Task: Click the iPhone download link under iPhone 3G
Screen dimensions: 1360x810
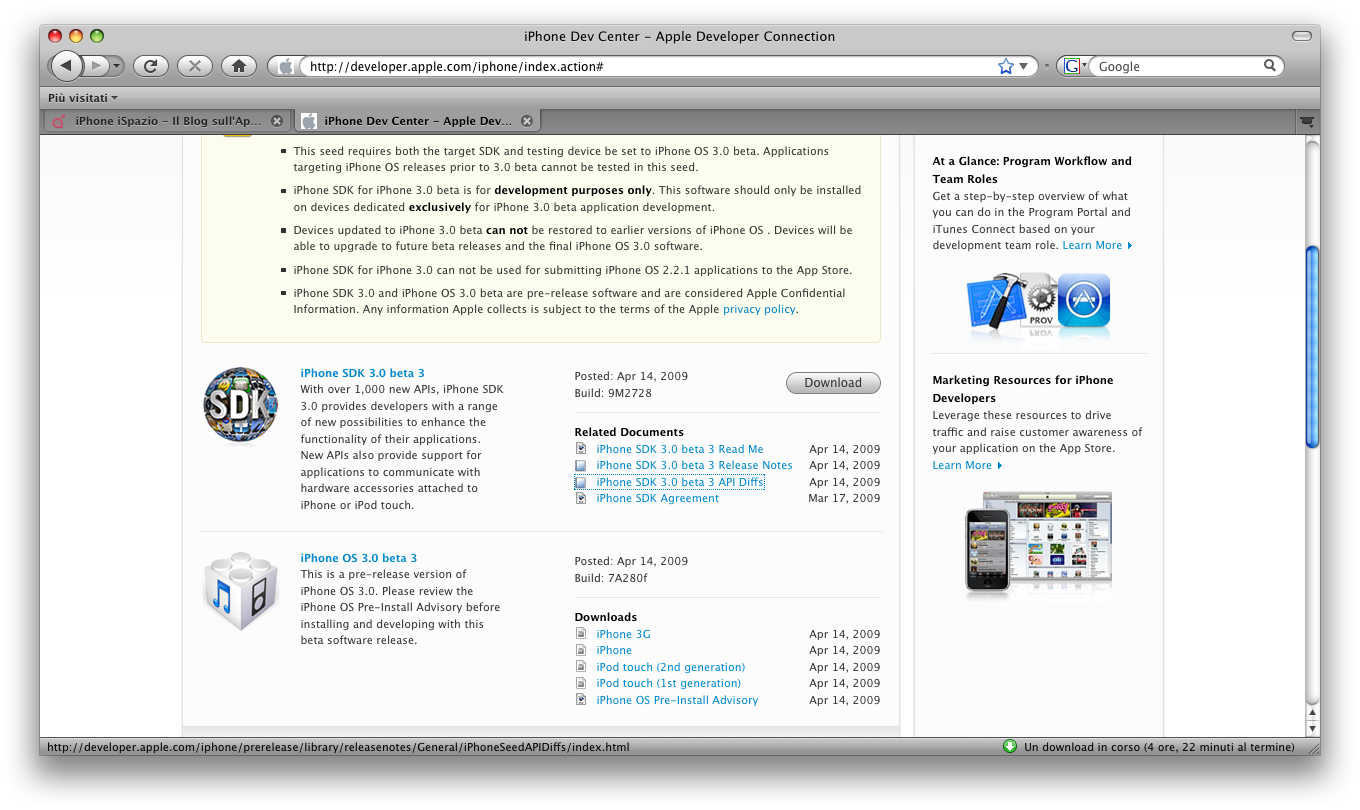Action: pos(614,650)
